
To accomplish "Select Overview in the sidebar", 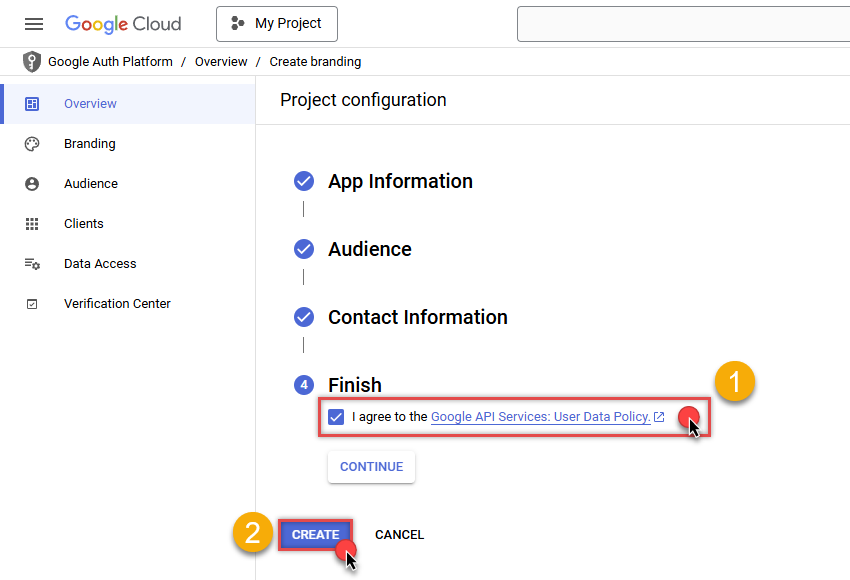I will 129,104.
